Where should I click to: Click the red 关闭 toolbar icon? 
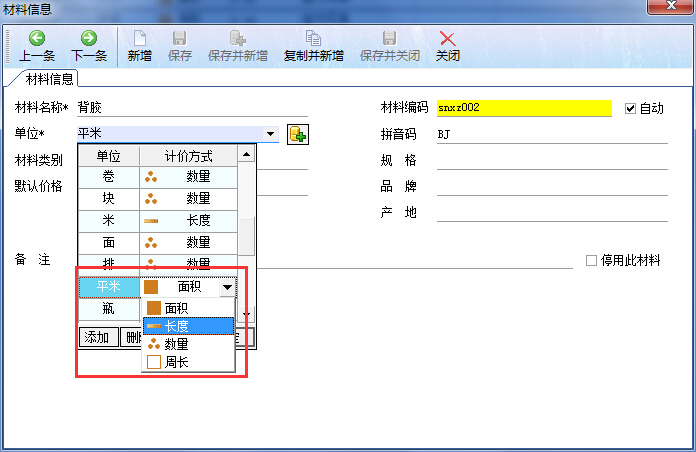click(447, 46)
